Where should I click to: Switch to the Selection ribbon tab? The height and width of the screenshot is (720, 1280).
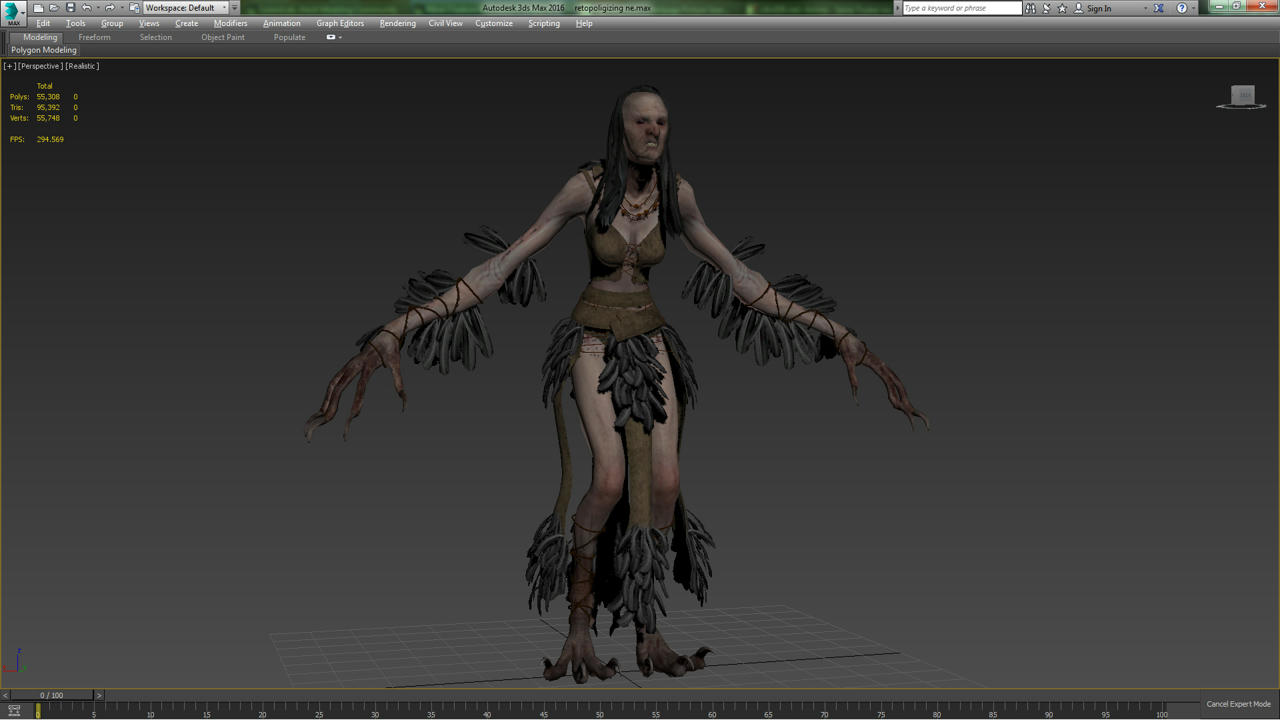[x=156, y=37]
